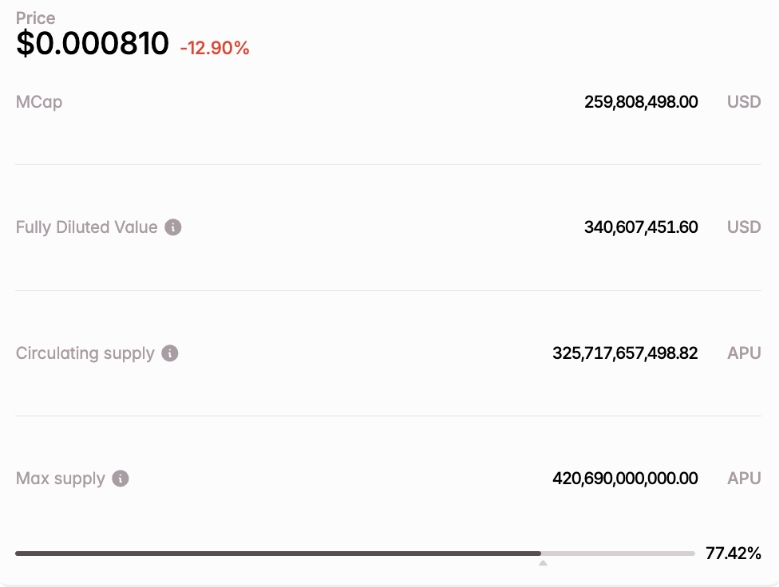Click the MCap label
This screenshot has width=779, height=587.
[x=39, y=102]
